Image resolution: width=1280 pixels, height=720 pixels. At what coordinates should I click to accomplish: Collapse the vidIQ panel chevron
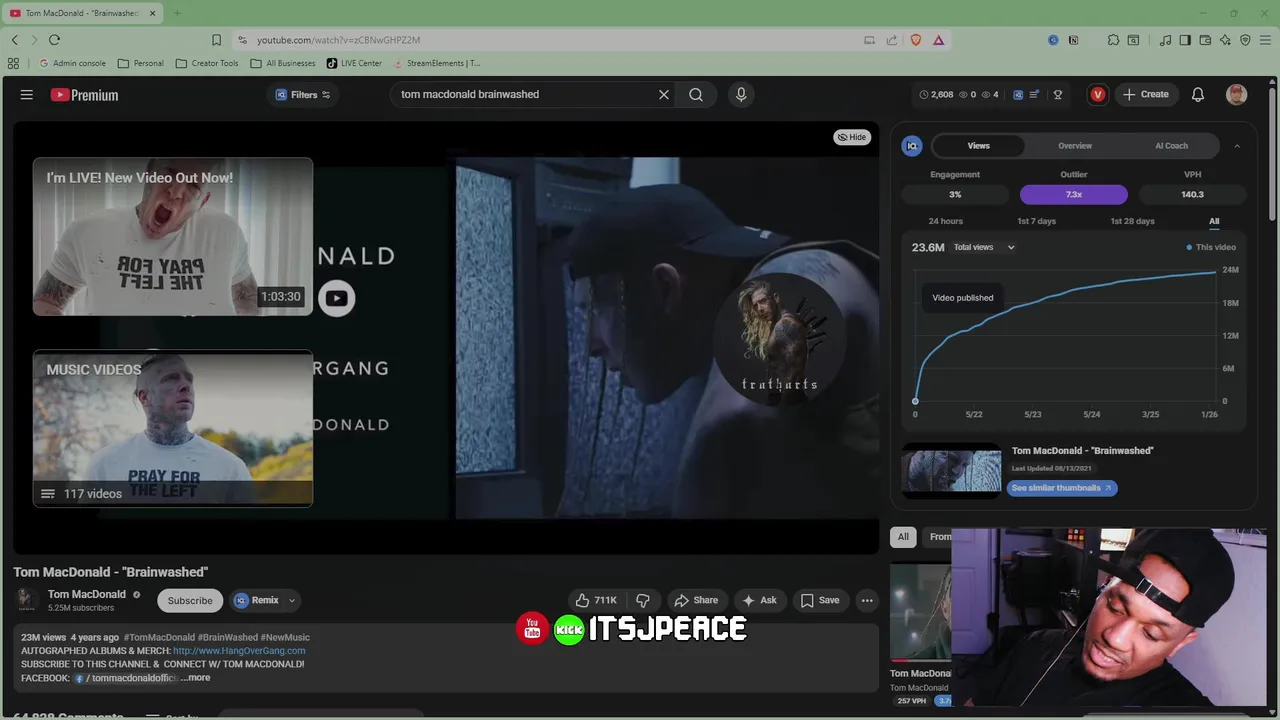pos(1237,146)
